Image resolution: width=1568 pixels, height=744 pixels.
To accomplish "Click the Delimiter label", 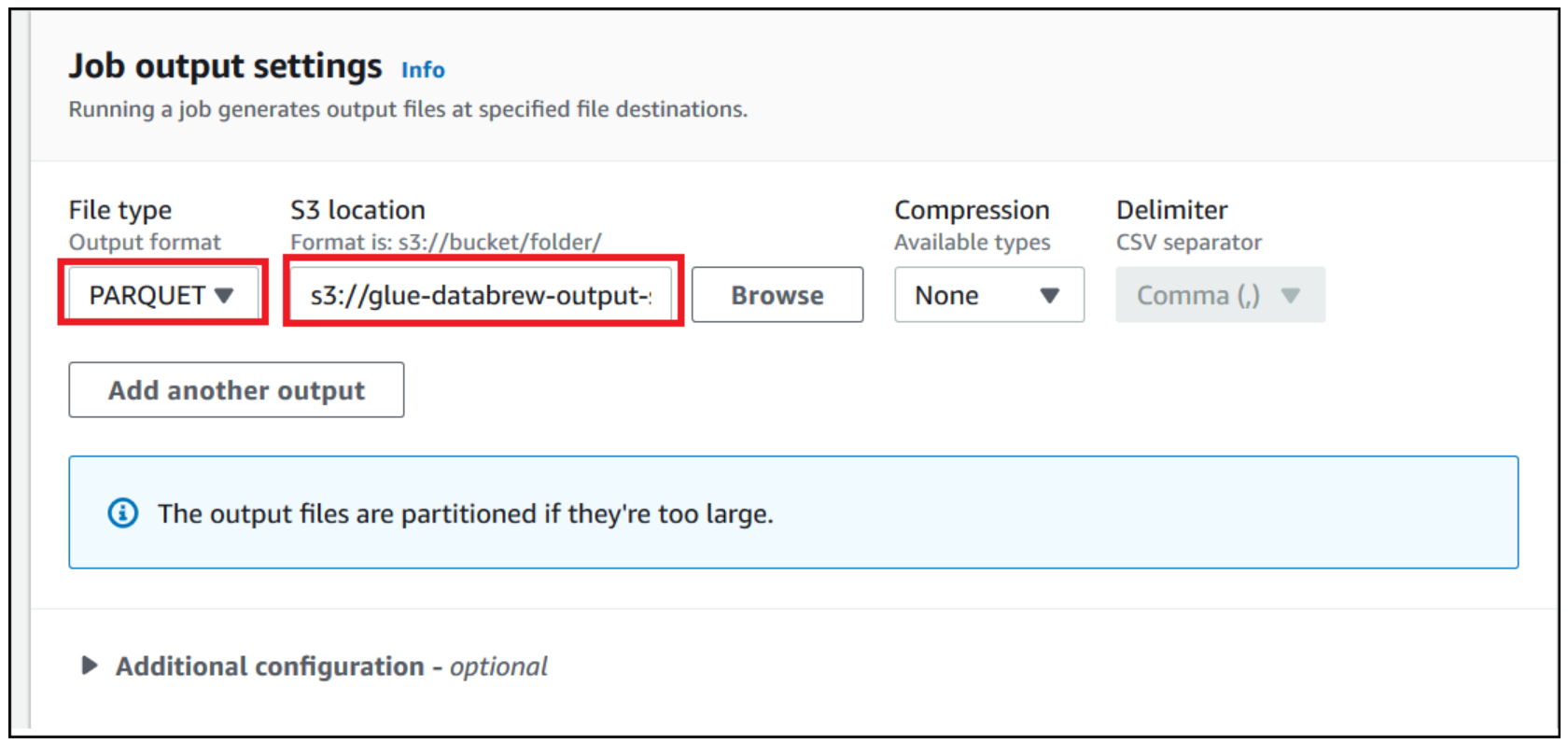I will click(x=1171, y=210).
